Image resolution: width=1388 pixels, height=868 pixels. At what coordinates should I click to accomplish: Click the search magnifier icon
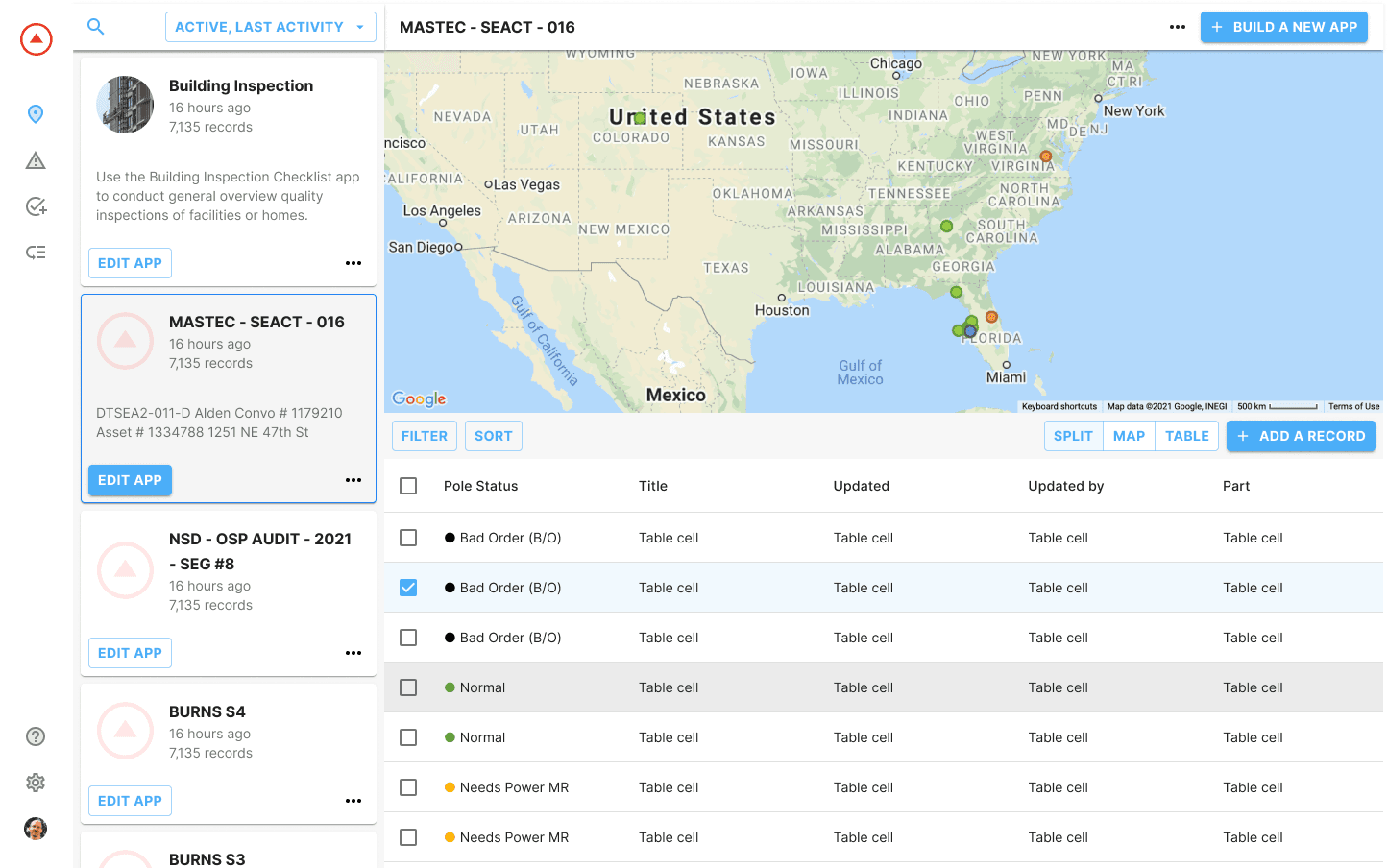click(x=96, y=27)
